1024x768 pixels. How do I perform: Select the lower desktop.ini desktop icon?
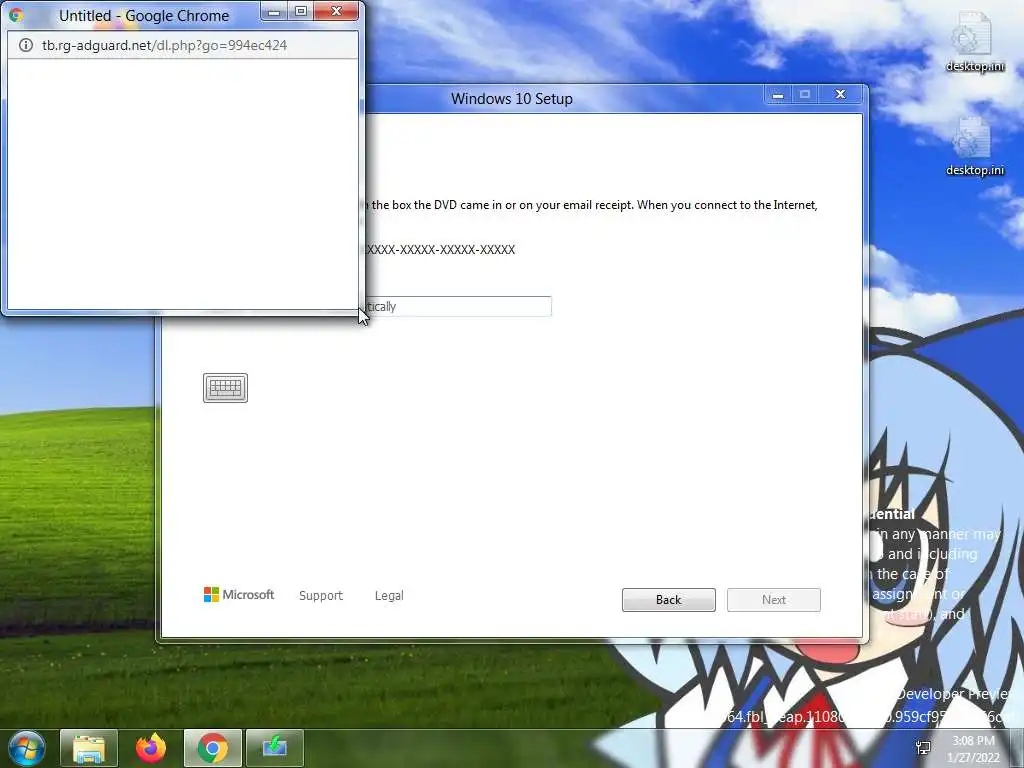click(974, 147)
